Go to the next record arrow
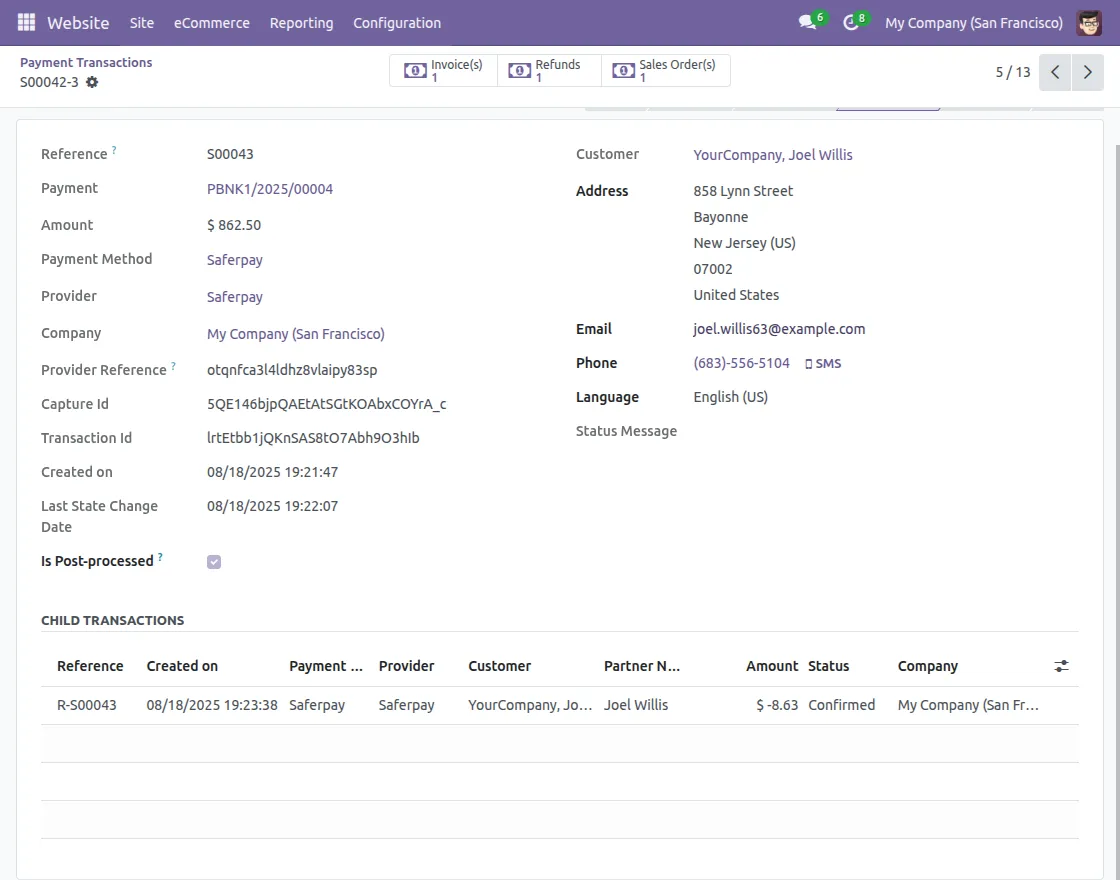 [1088, 72]
